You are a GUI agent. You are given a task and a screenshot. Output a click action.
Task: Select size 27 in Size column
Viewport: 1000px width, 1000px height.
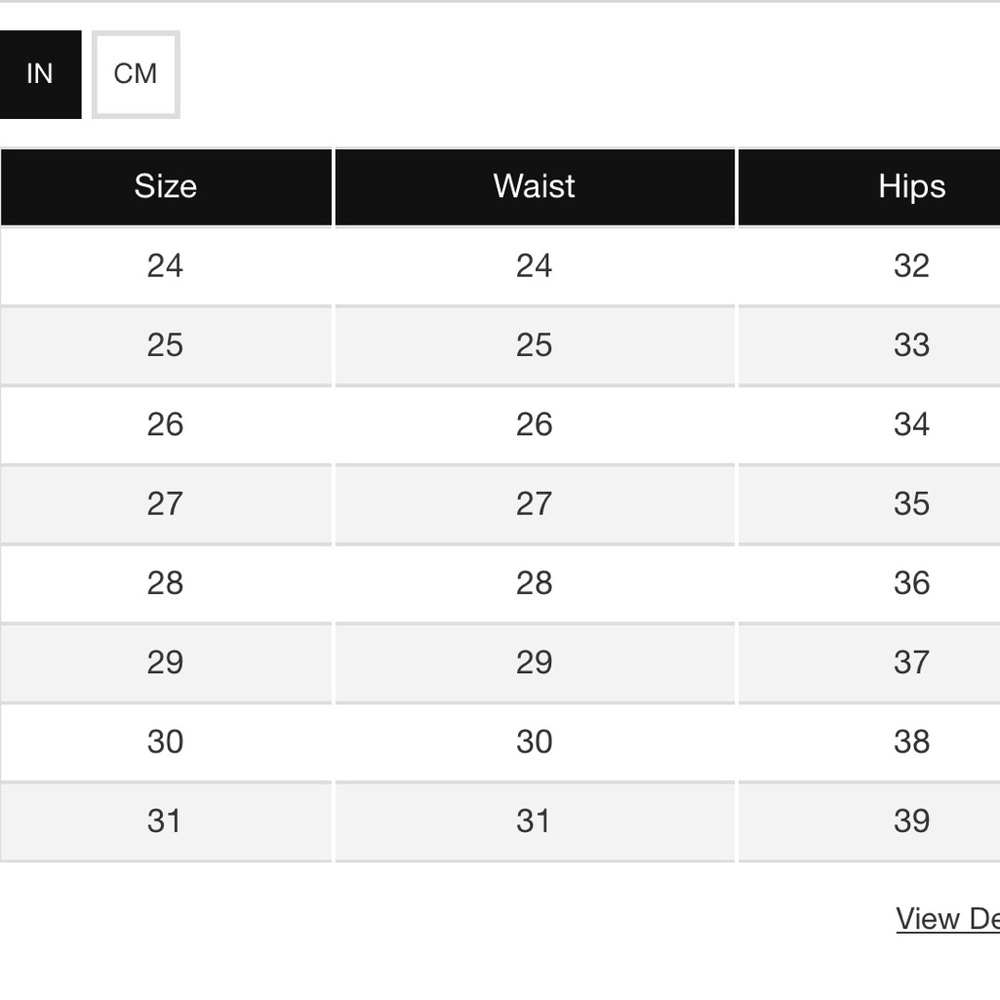(166, 504)
